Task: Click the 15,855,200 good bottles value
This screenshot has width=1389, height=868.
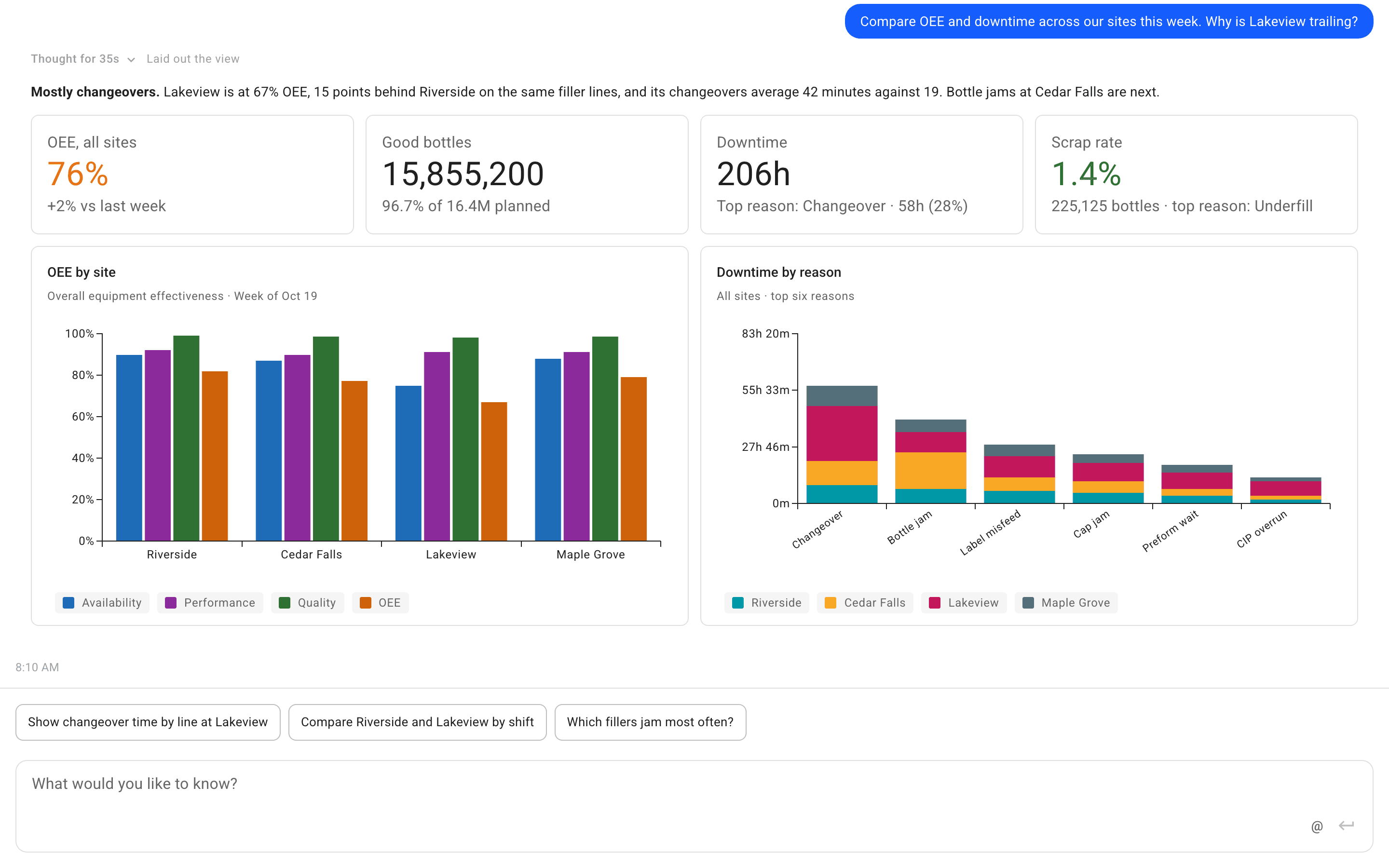Action: (463, 174)
